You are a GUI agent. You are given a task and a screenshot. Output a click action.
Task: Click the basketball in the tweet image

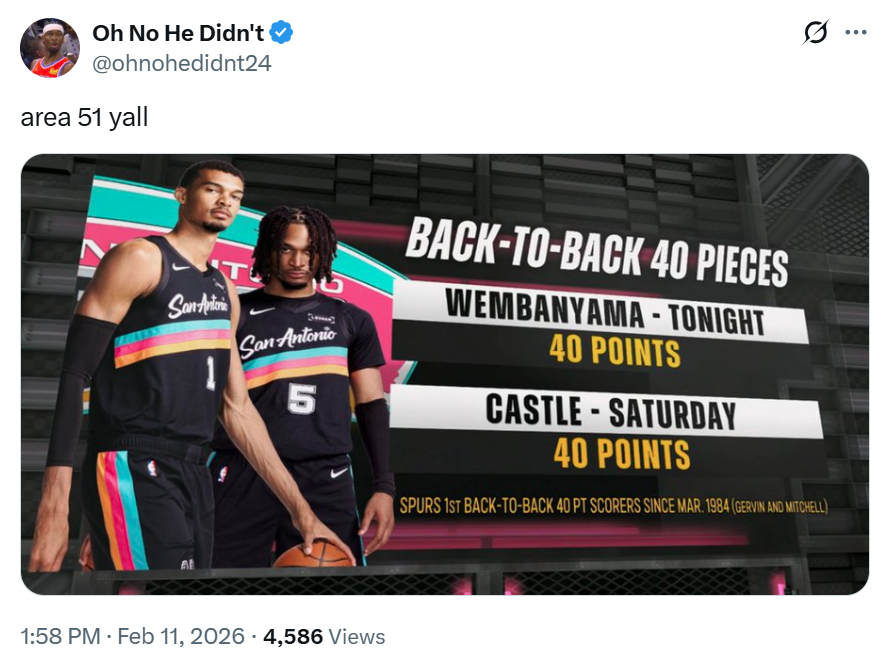tap(313, 553)
